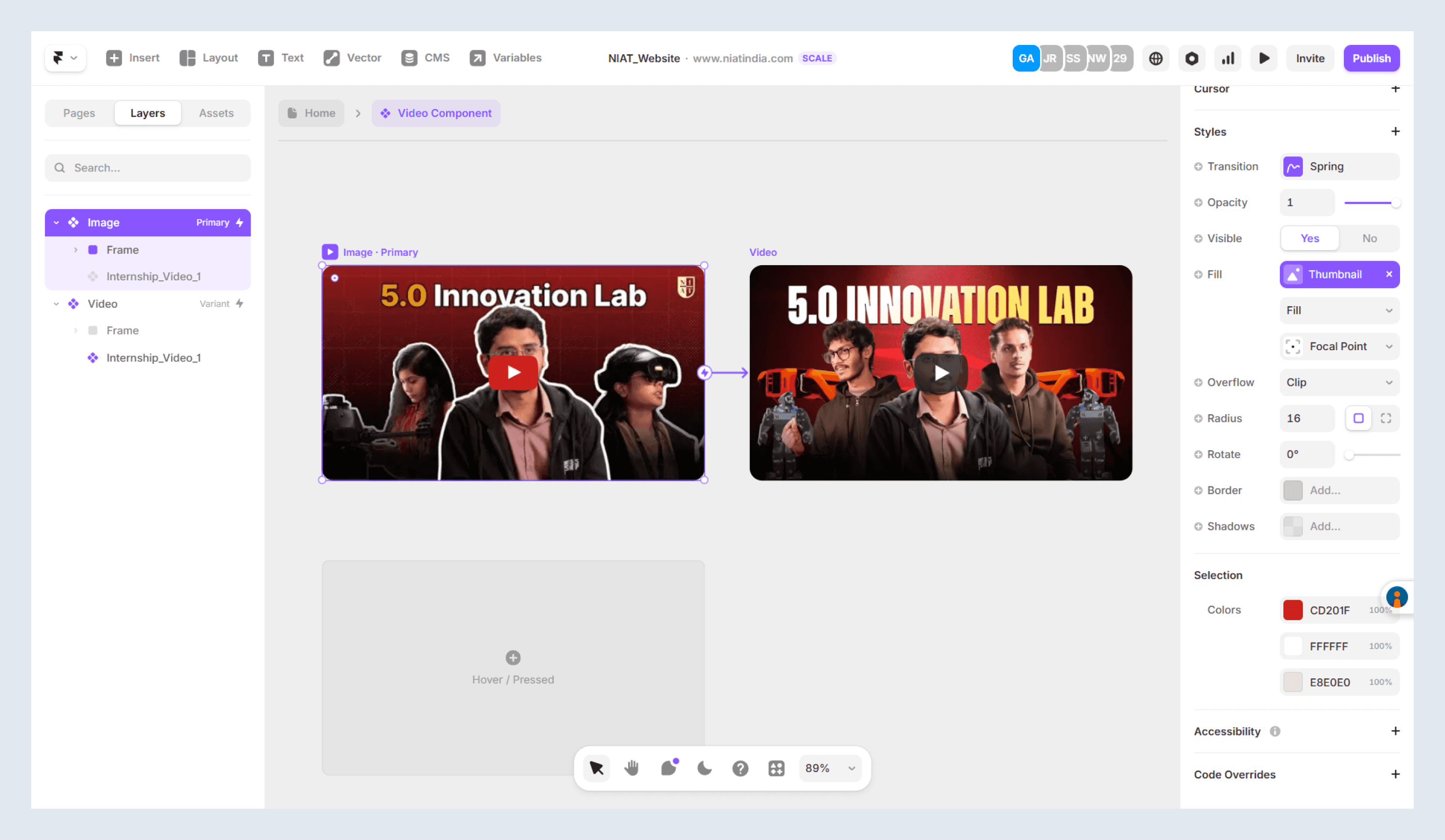Set Visible to Yes
Viewport: 1445px width, 840px height.
tap(1309, 238)
